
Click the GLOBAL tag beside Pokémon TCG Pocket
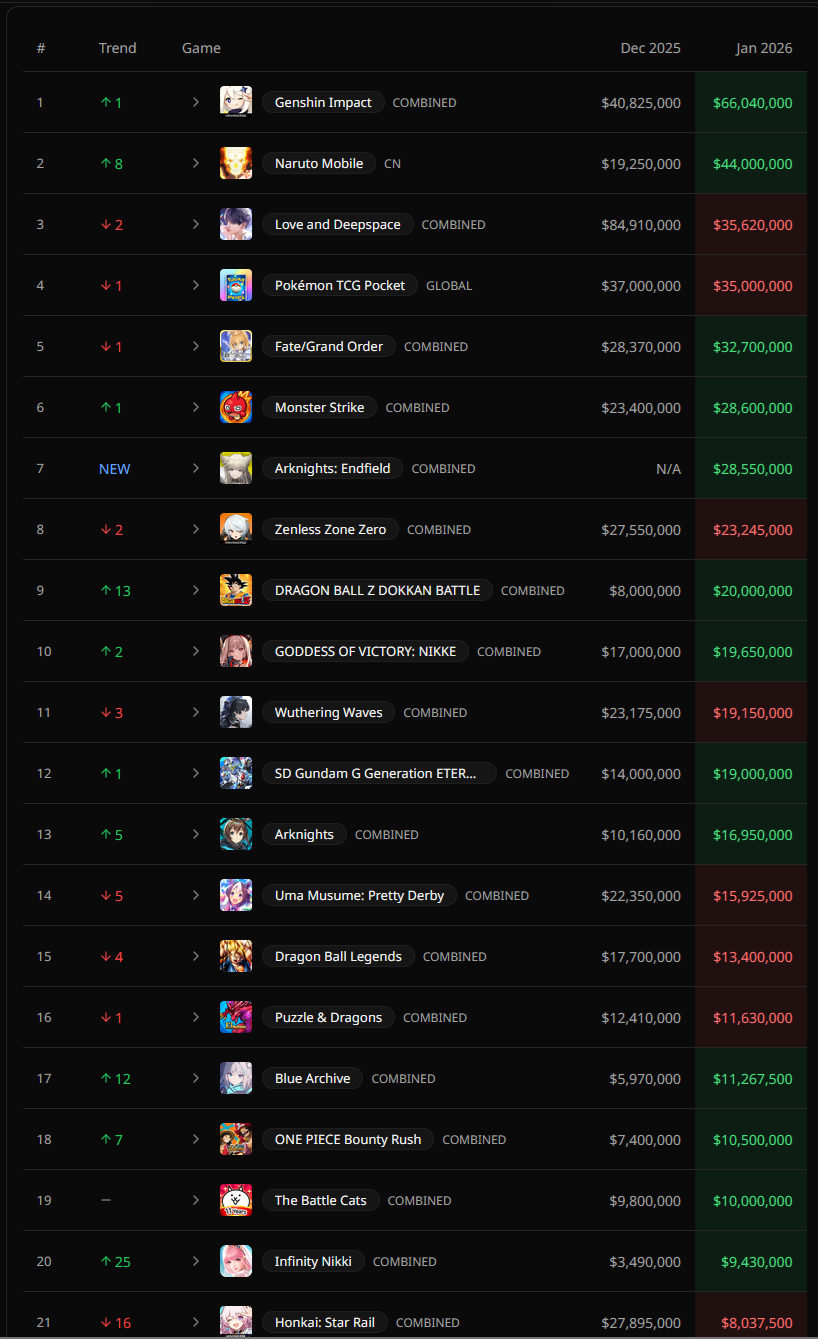[449, 285]
